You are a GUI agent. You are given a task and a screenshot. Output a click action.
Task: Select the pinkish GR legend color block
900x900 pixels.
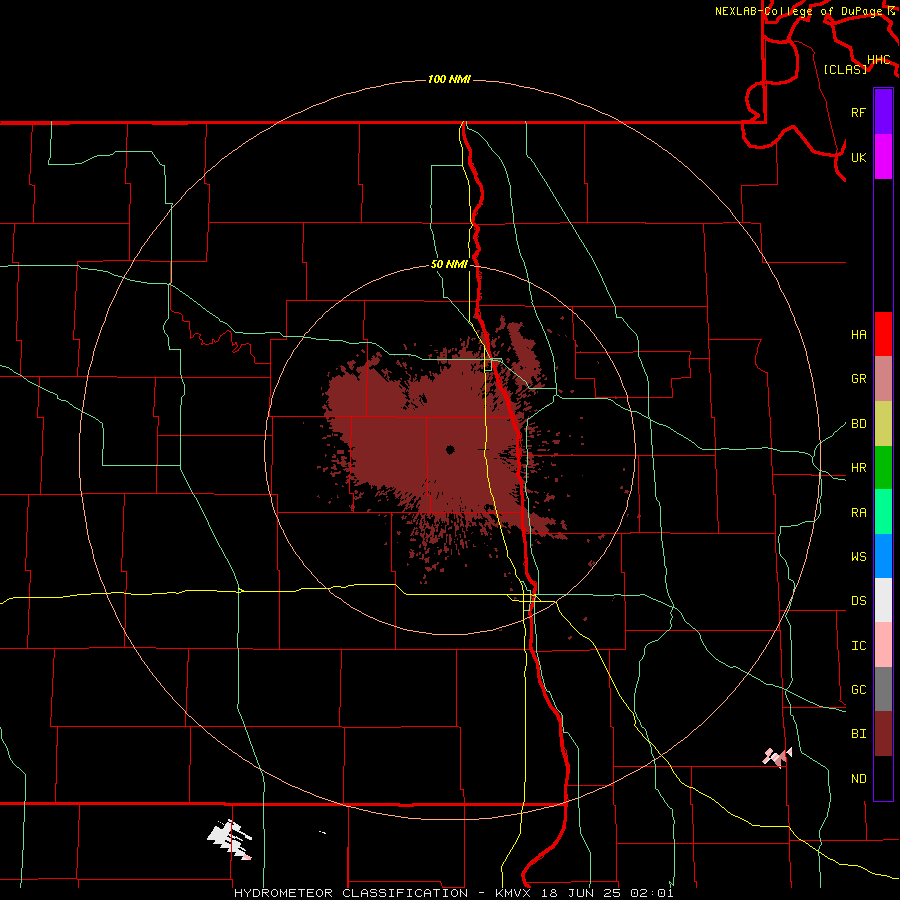coord(883,379)
